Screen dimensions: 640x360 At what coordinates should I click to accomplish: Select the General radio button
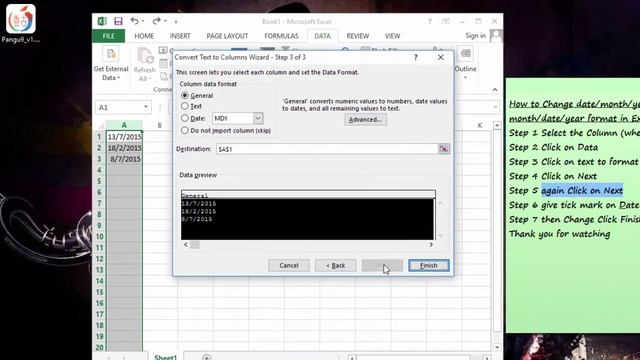185,95
